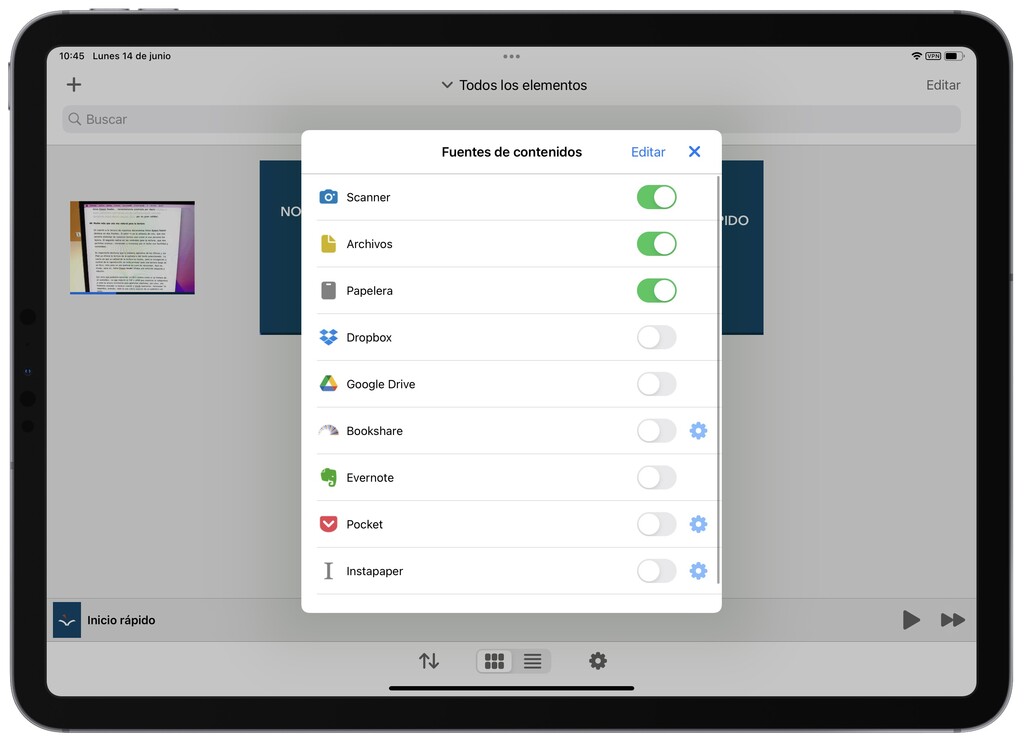The height and width of the screenshot is (743, 1024).
Task: Open the sort order control
Action: pyautogui.click(x=429, y=661)
